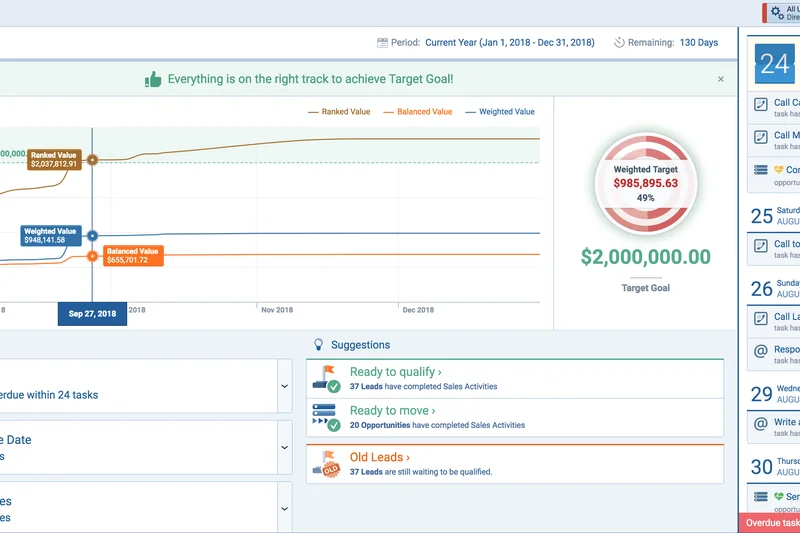This screenshot has width=800, height=533.
Task: Select day 30 Thursday in the agenda
Action: point(774,467)
